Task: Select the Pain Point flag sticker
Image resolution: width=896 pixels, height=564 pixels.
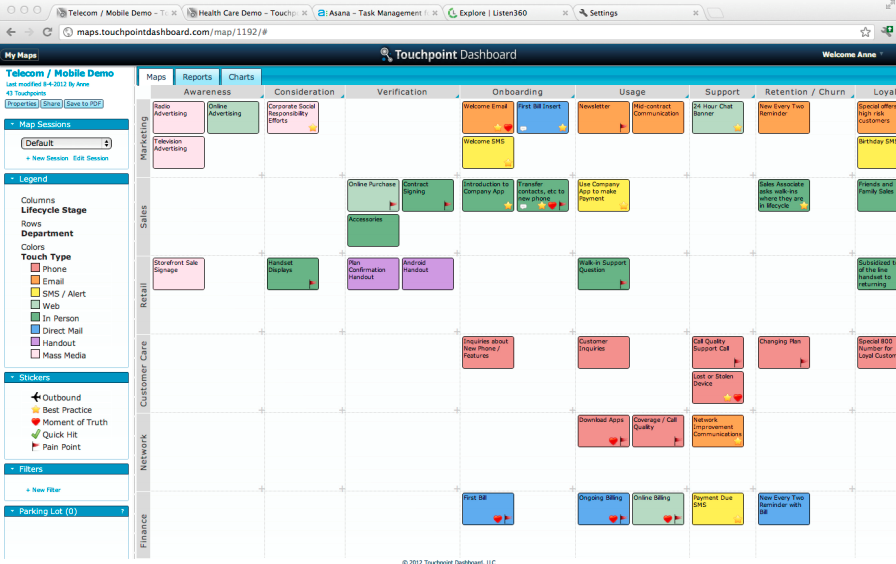Action: click(36, 447)
